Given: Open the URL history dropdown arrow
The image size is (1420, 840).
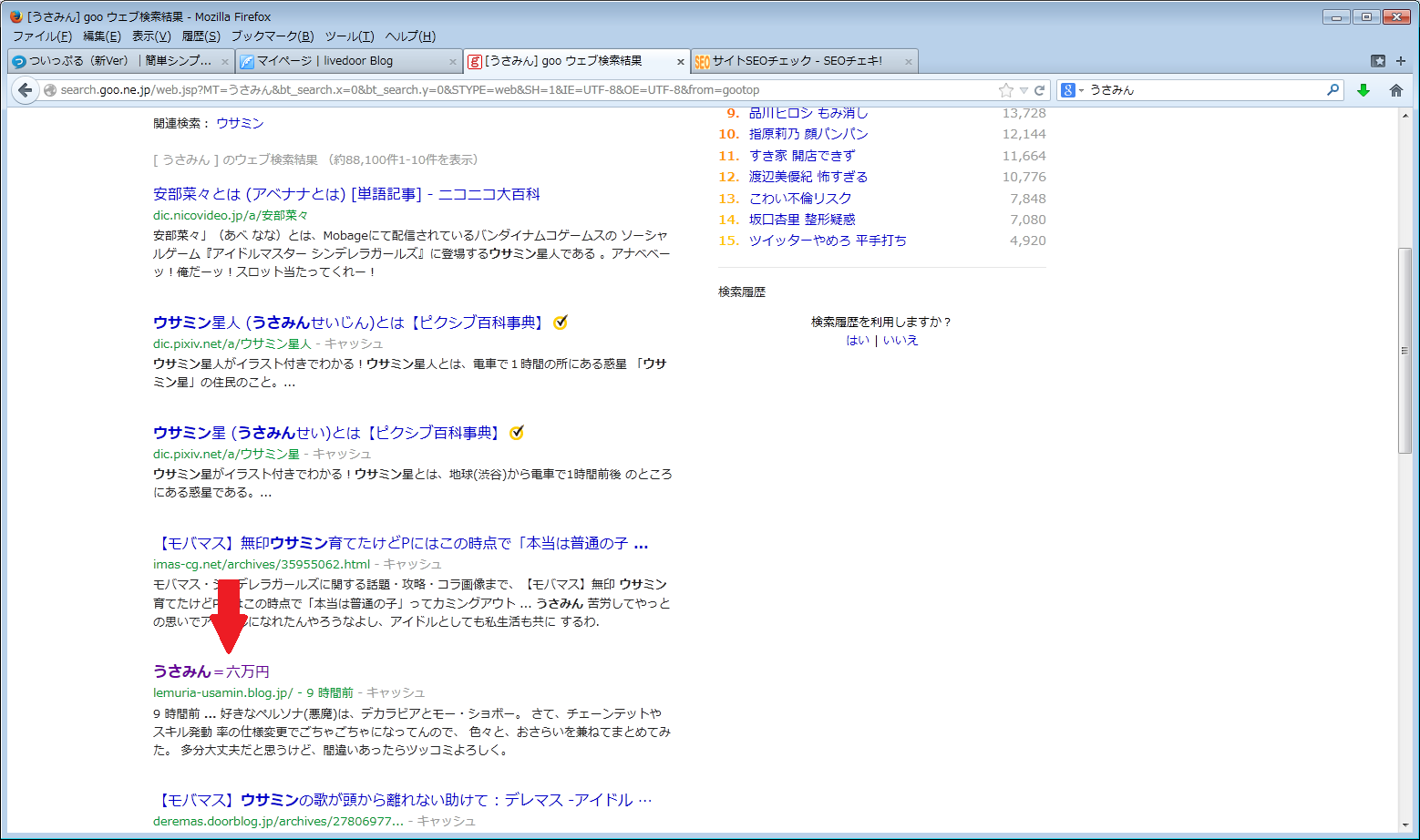Looking at the screenshot, I should click(1024, 90).
